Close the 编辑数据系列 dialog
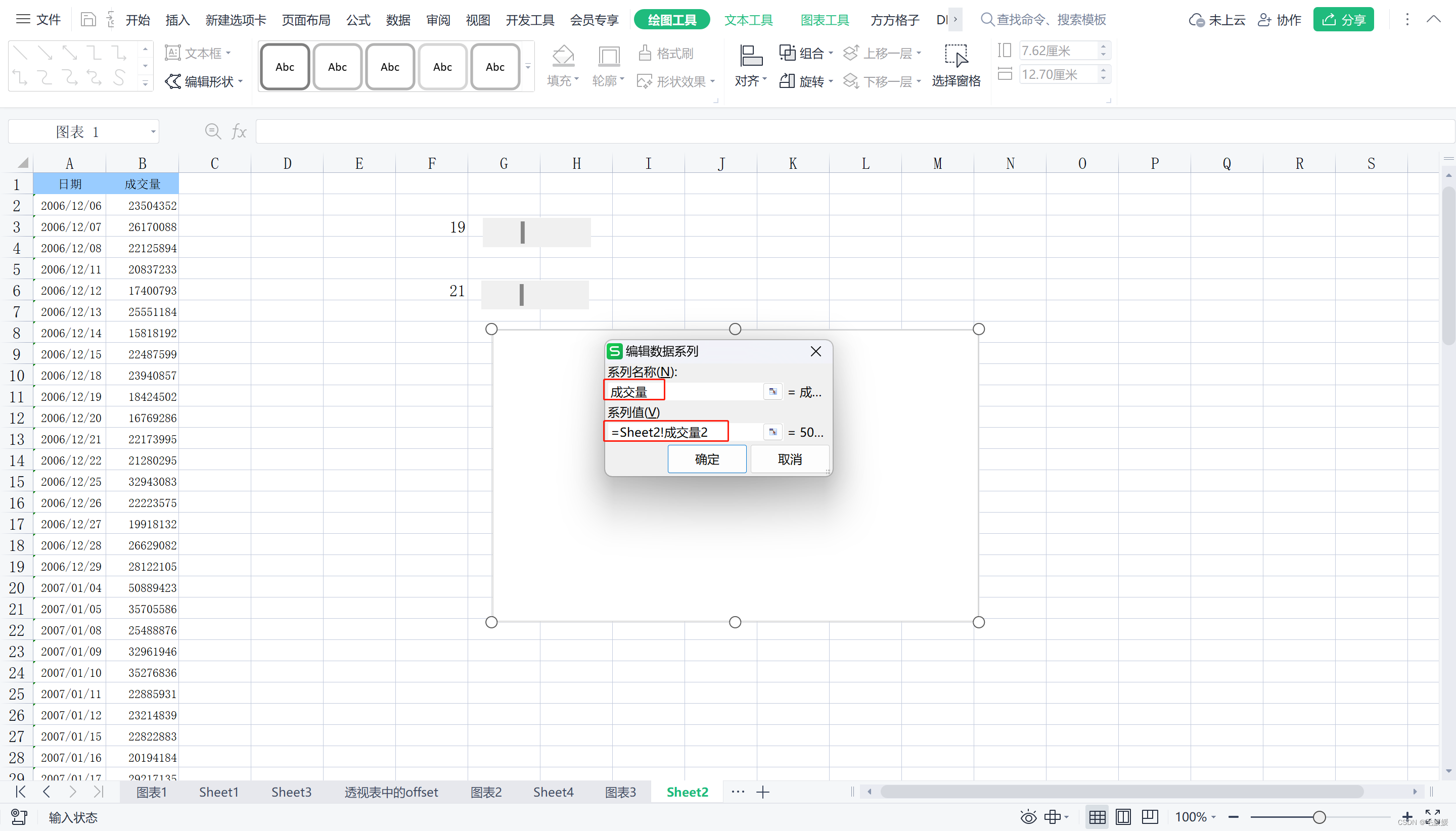Screen dimensions: 1456x831 [815, 351]
